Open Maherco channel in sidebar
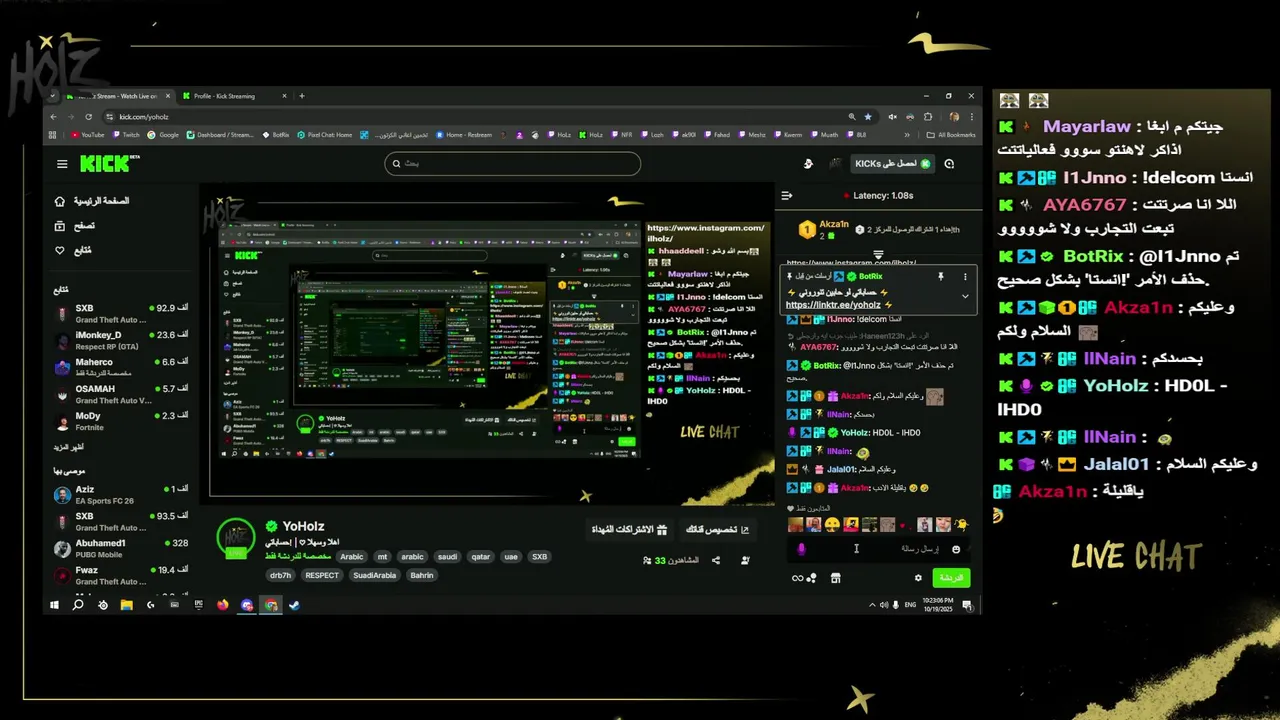Screen dimensions: 1280x720 pos(121,368)
